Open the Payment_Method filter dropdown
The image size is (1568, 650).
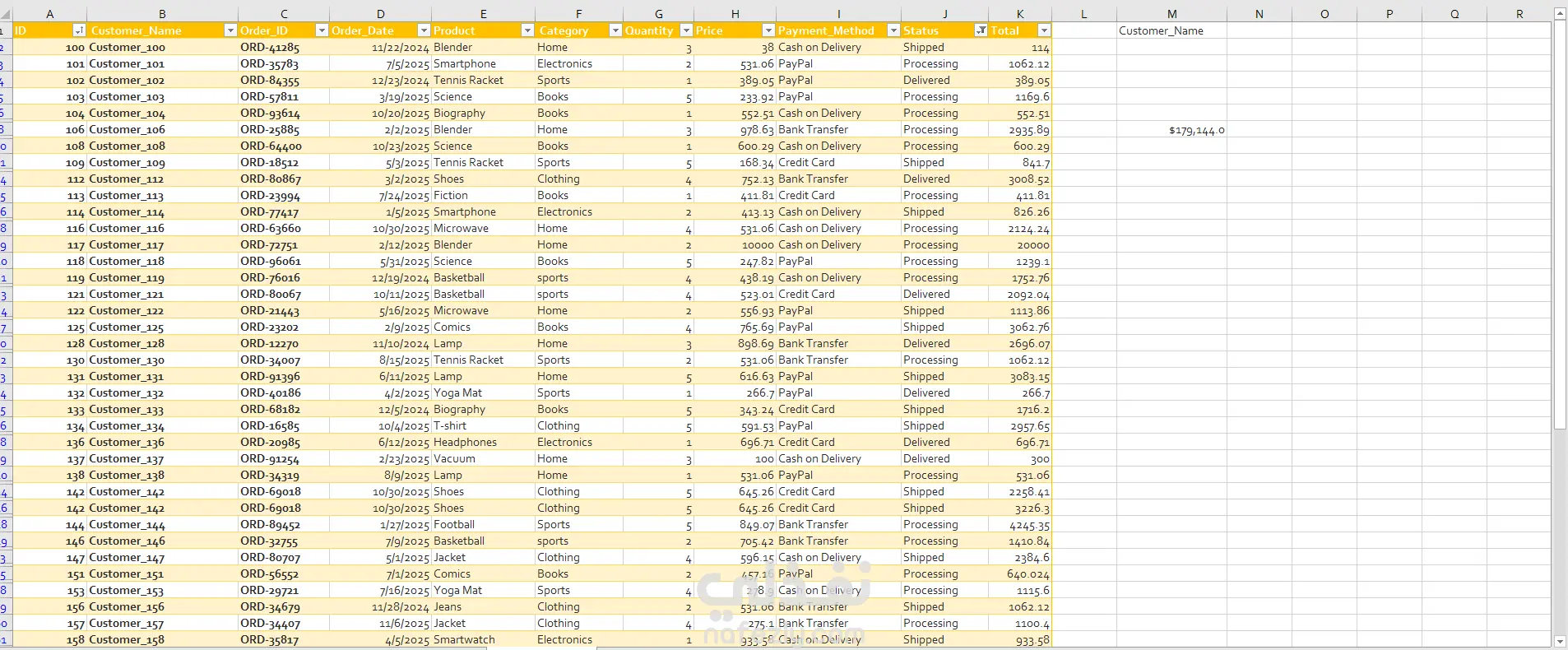point(893,30)
